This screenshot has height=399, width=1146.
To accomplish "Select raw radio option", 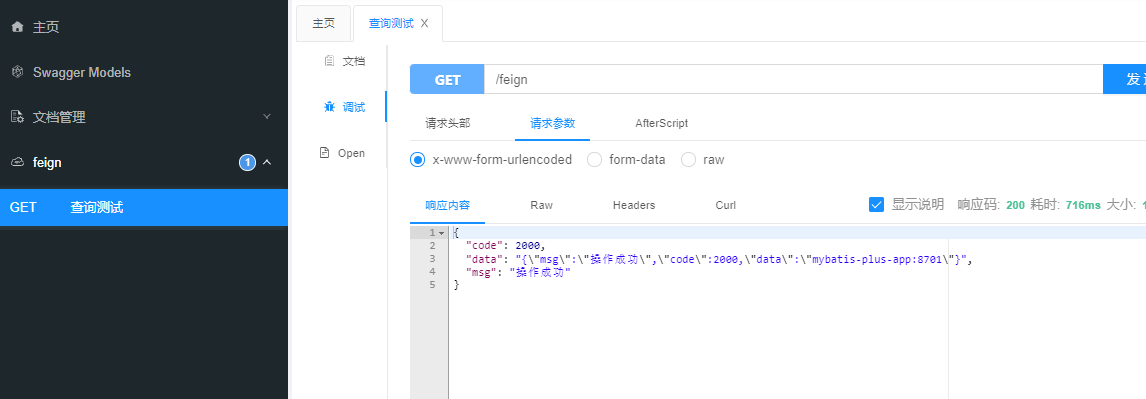I will [x=688, y=159].
